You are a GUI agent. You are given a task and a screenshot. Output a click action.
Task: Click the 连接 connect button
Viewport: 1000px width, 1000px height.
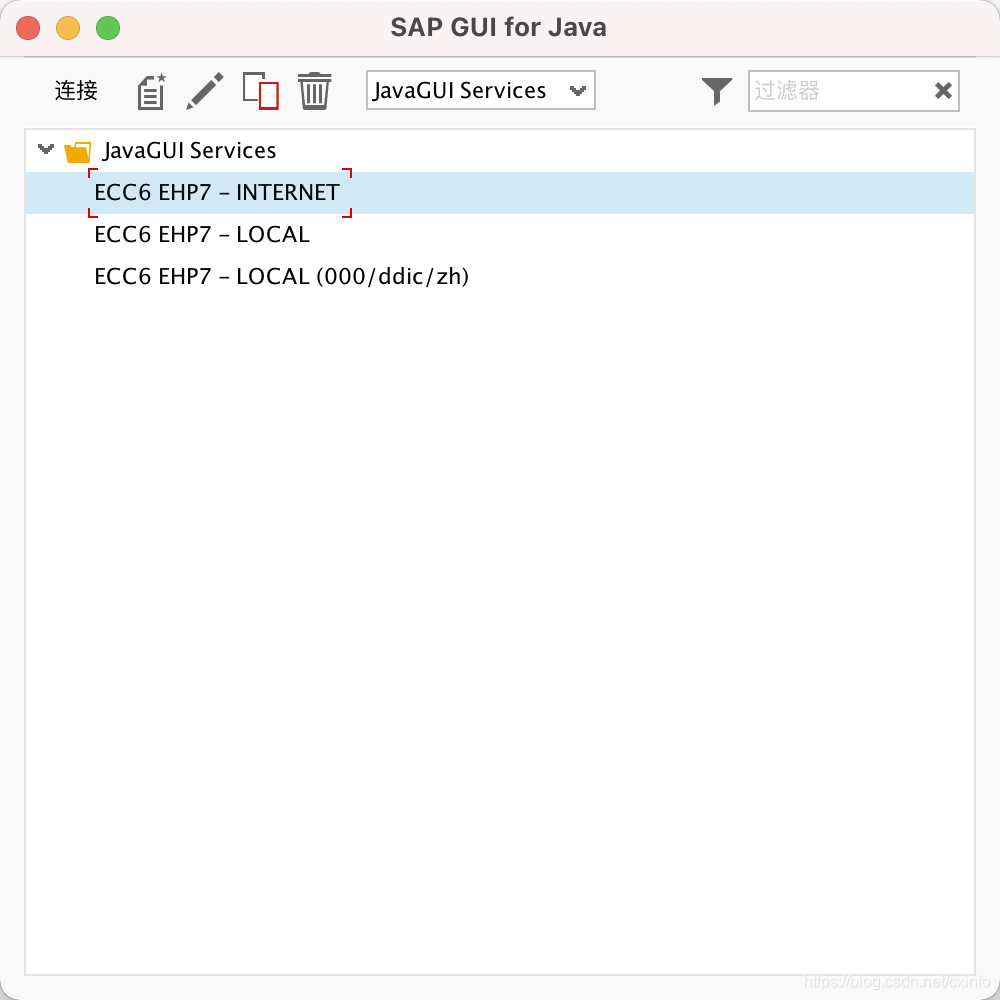tap(76, 91)
